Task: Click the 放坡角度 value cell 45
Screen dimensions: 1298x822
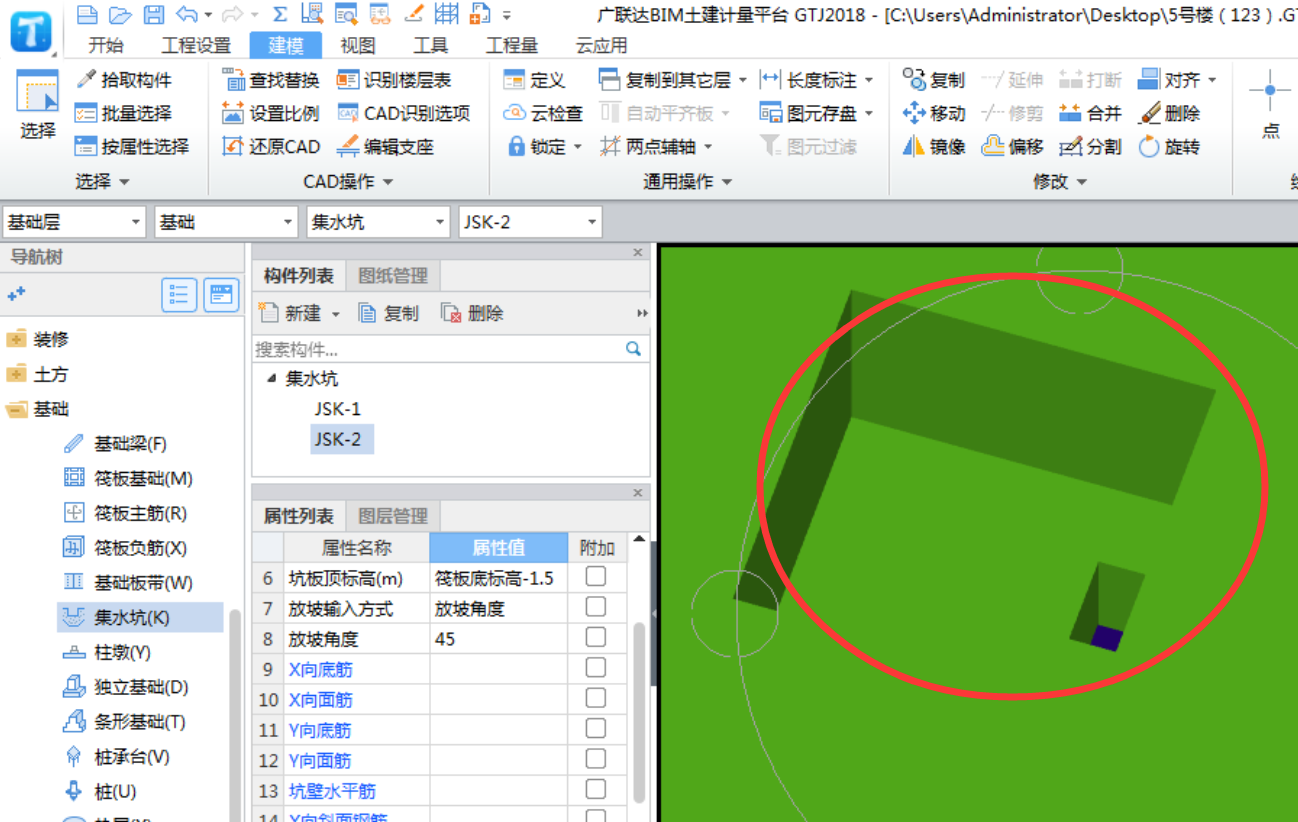Action: tap(499, 638)
